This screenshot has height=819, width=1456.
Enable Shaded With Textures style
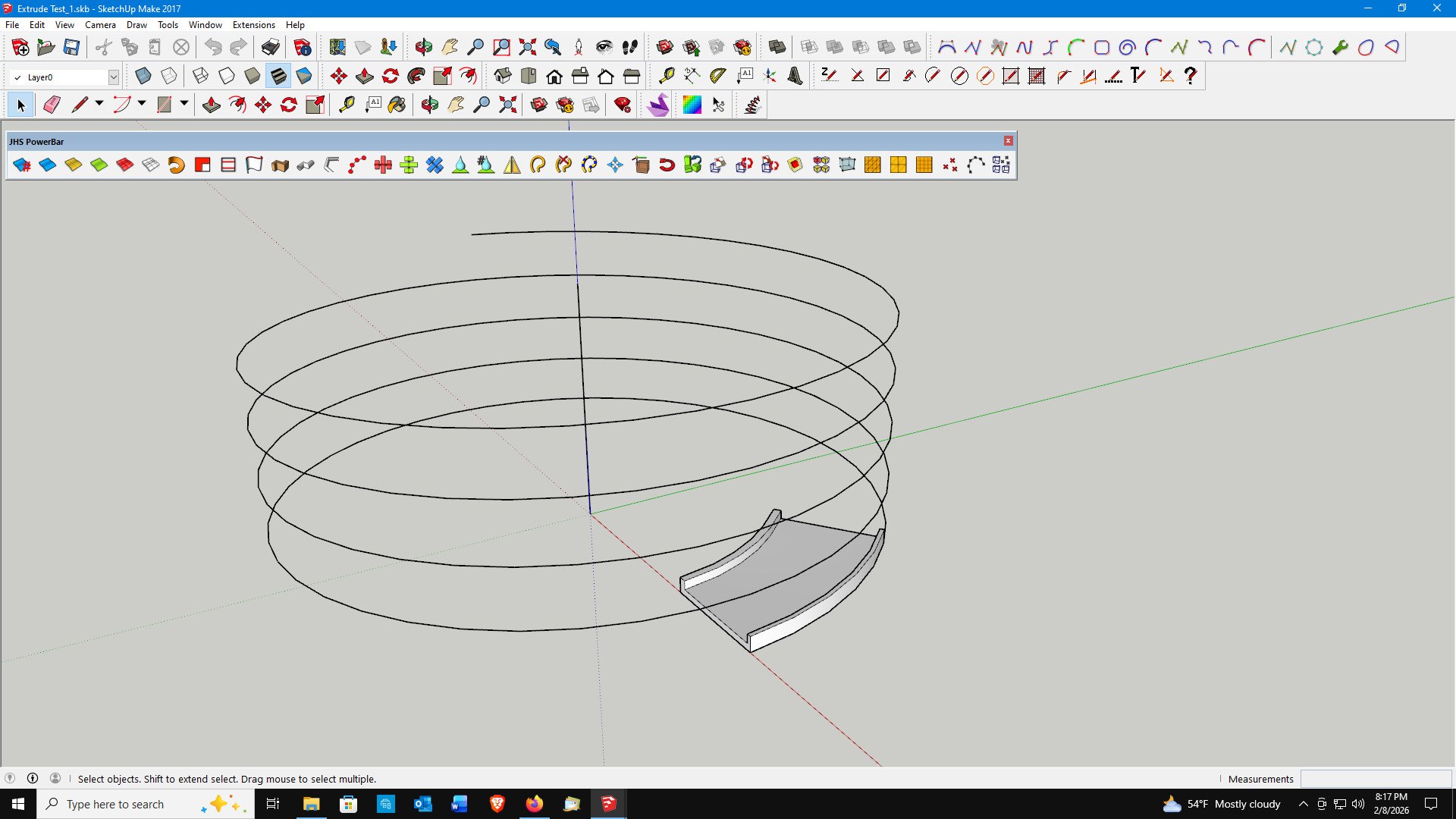pyautogui.click(x=278, y=76)
